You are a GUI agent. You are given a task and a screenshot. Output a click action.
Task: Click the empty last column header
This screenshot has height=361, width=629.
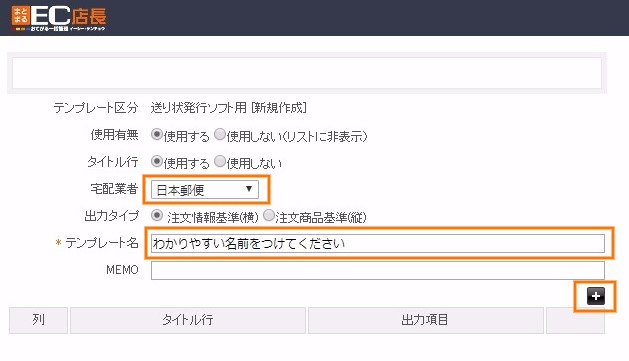click(575, 320)
